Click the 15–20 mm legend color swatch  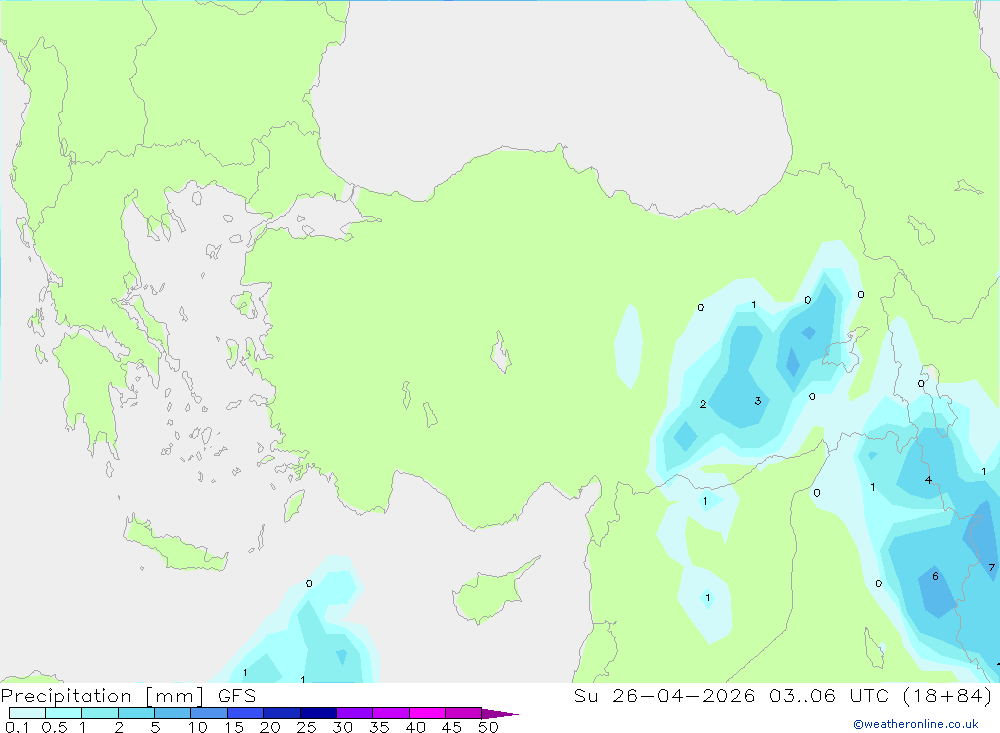246,713
